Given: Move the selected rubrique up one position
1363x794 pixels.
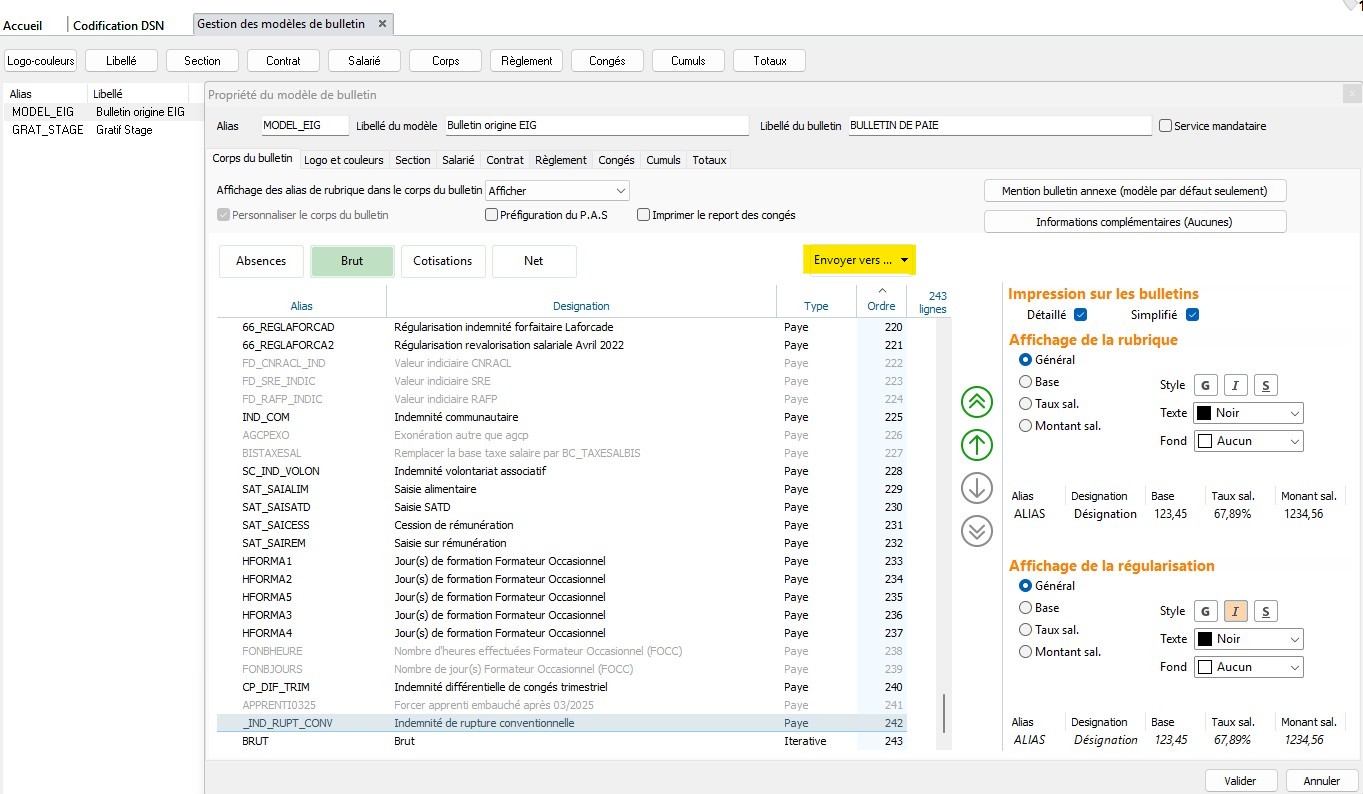Looking at the screenshot, I should [x=976, y=444].
